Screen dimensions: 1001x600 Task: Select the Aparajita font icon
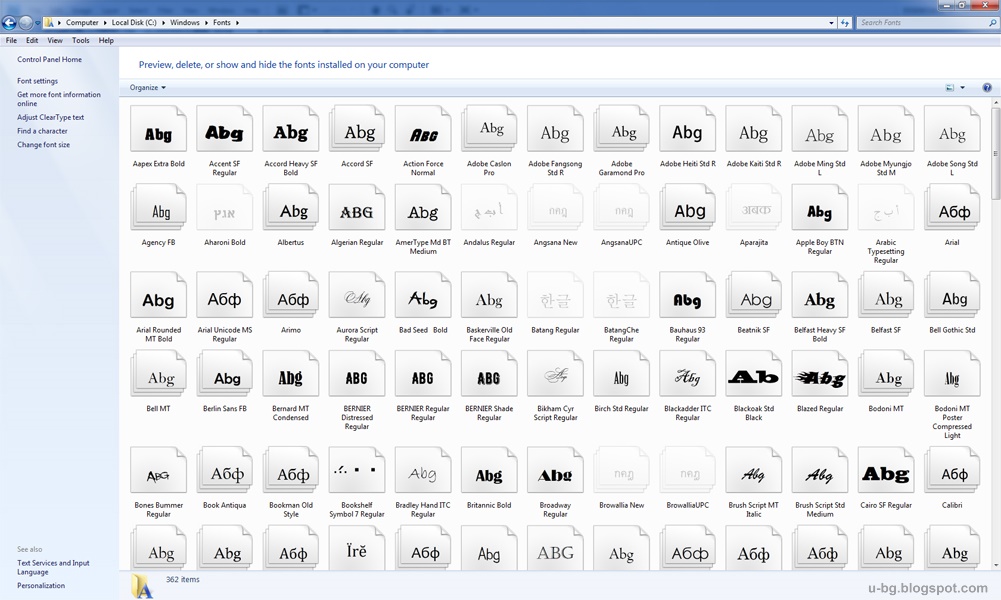click(754, 208)
